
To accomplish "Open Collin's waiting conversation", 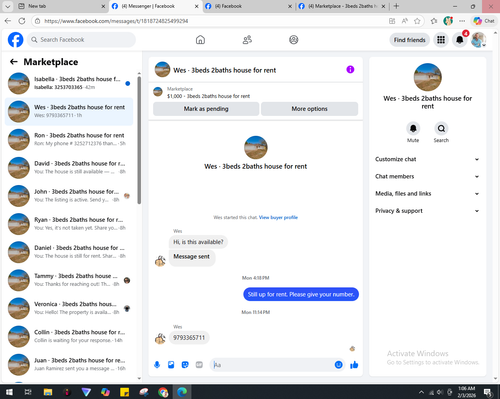I will click(69, 337).
